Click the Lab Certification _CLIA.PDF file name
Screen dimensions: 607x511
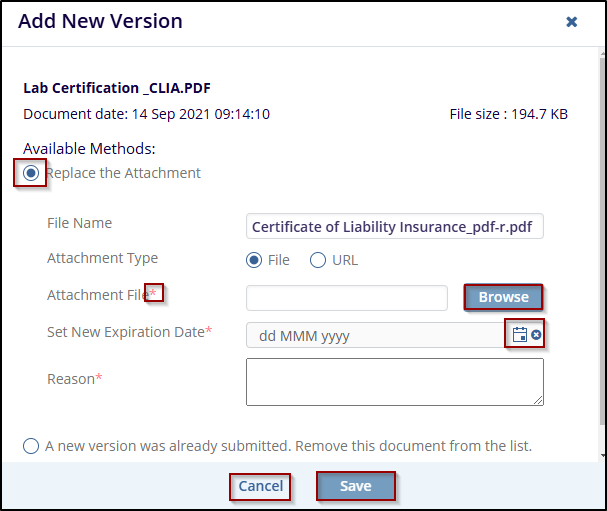click(117, 88)
